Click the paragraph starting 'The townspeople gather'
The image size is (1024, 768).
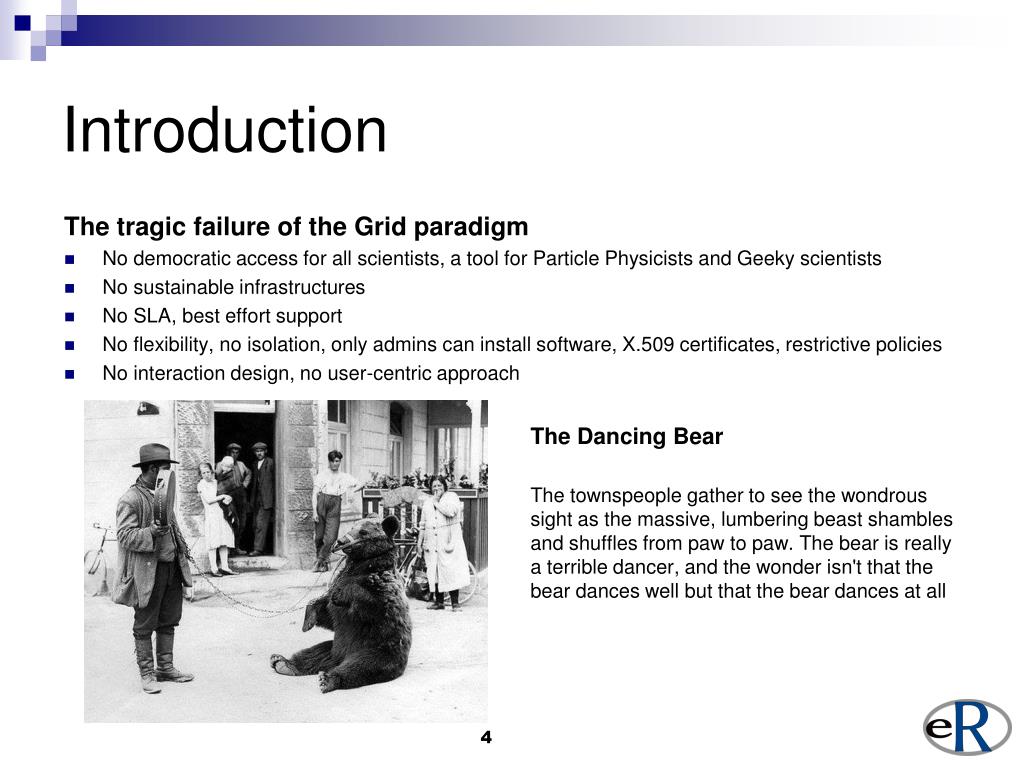coord(741,543)
